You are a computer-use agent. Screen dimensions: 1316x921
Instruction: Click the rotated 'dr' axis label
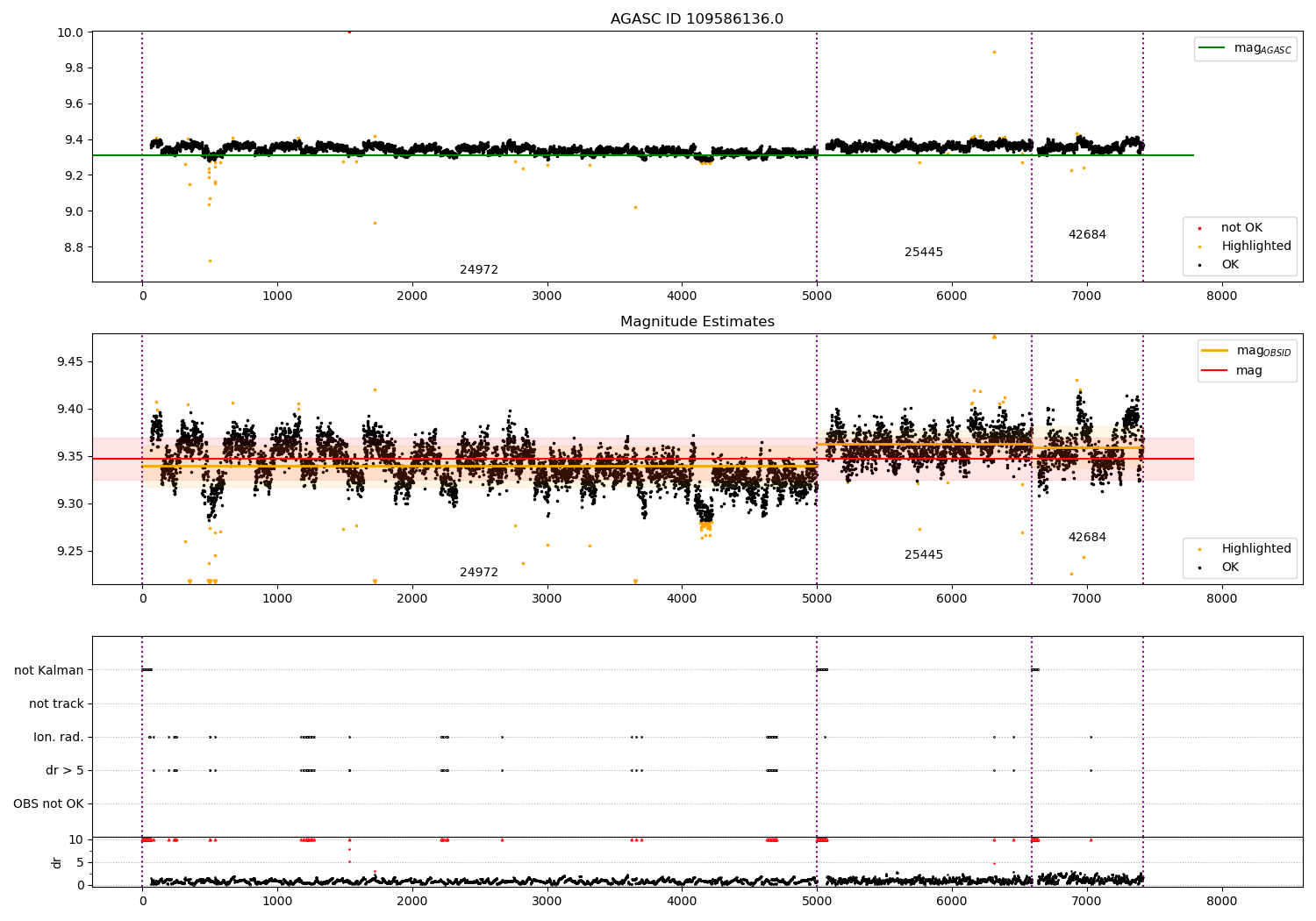click(x=57, y=862)
